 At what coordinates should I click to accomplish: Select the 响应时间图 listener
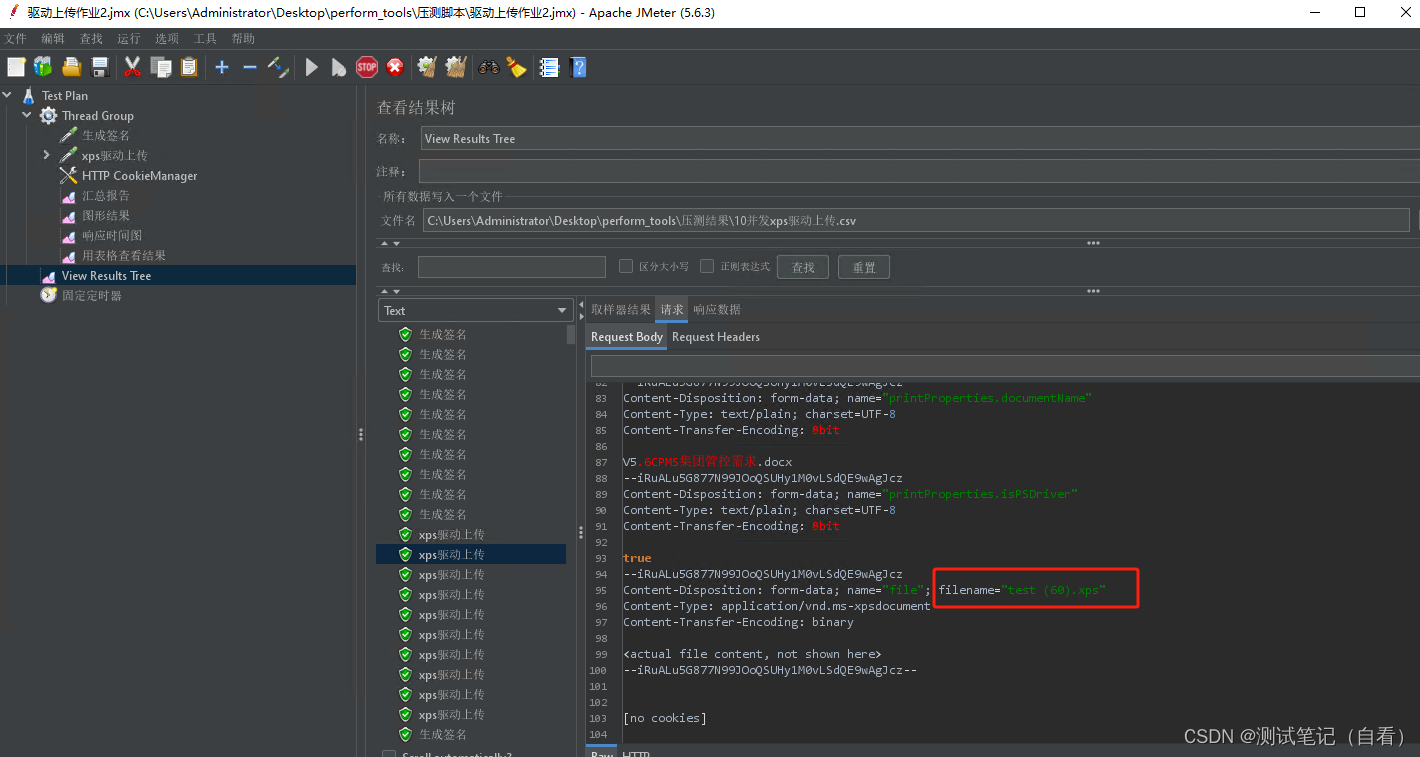(112, 236)
